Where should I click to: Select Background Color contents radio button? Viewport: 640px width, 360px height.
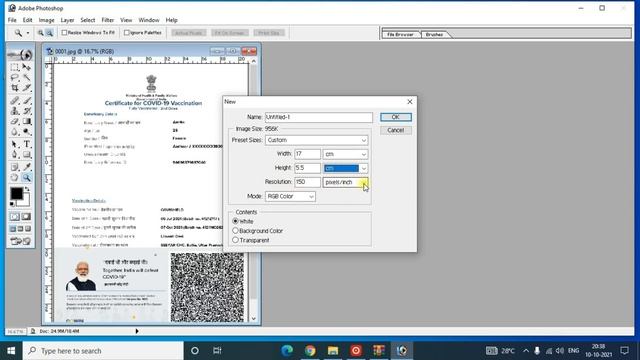point(235,231)
